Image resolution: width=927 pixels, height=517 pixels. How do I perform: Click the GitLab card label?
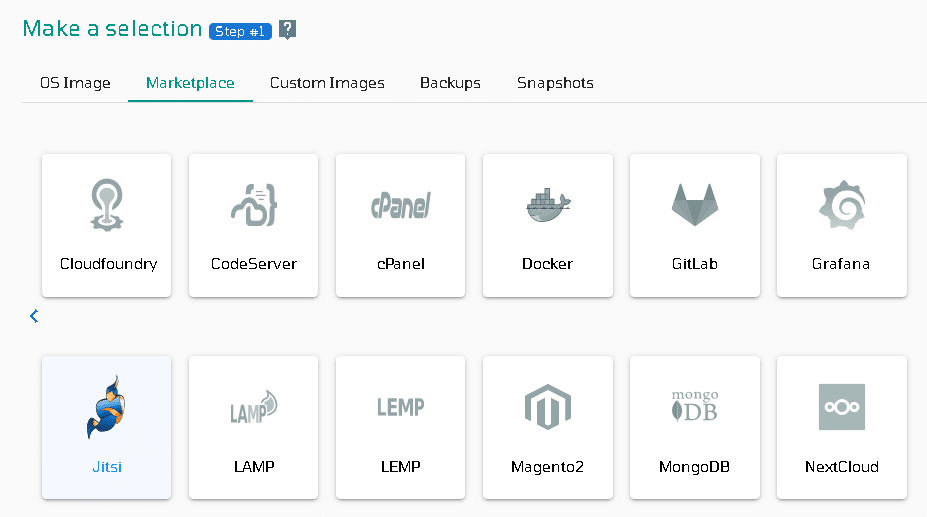[695, 264]
